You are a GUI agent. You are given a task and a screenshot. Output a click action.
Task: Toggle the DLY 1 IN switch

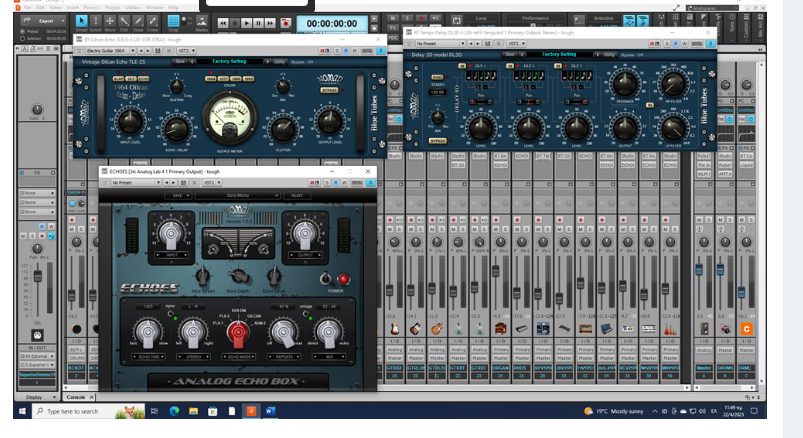[462, 66]
